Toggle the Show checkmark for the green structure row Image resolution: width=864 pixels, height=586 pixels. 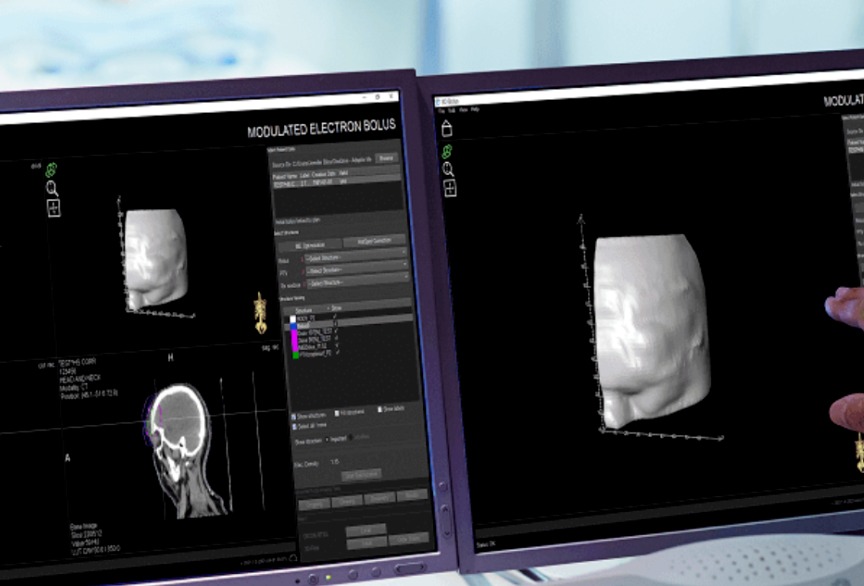pos(338,352)
